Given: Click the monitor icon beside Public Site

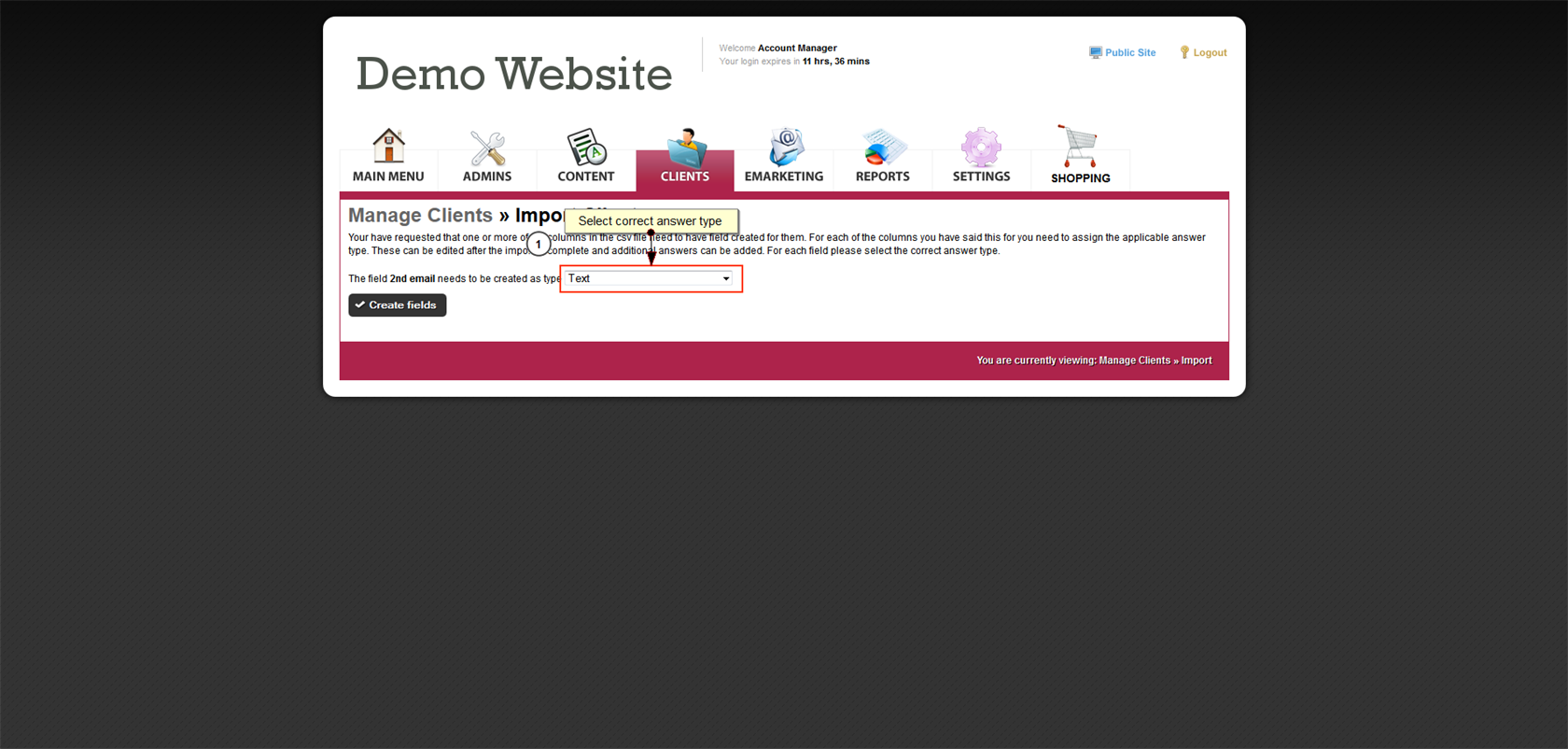Looking at the screenshot, I should pyautogui.click(x=1095, y=53).
